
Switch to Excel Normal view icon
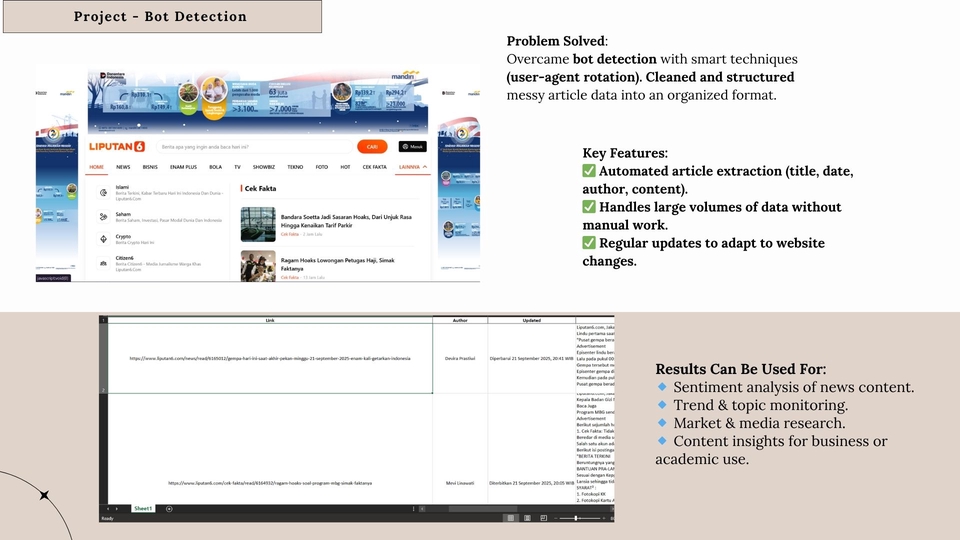pyautogui.click(x=512, y=518)
